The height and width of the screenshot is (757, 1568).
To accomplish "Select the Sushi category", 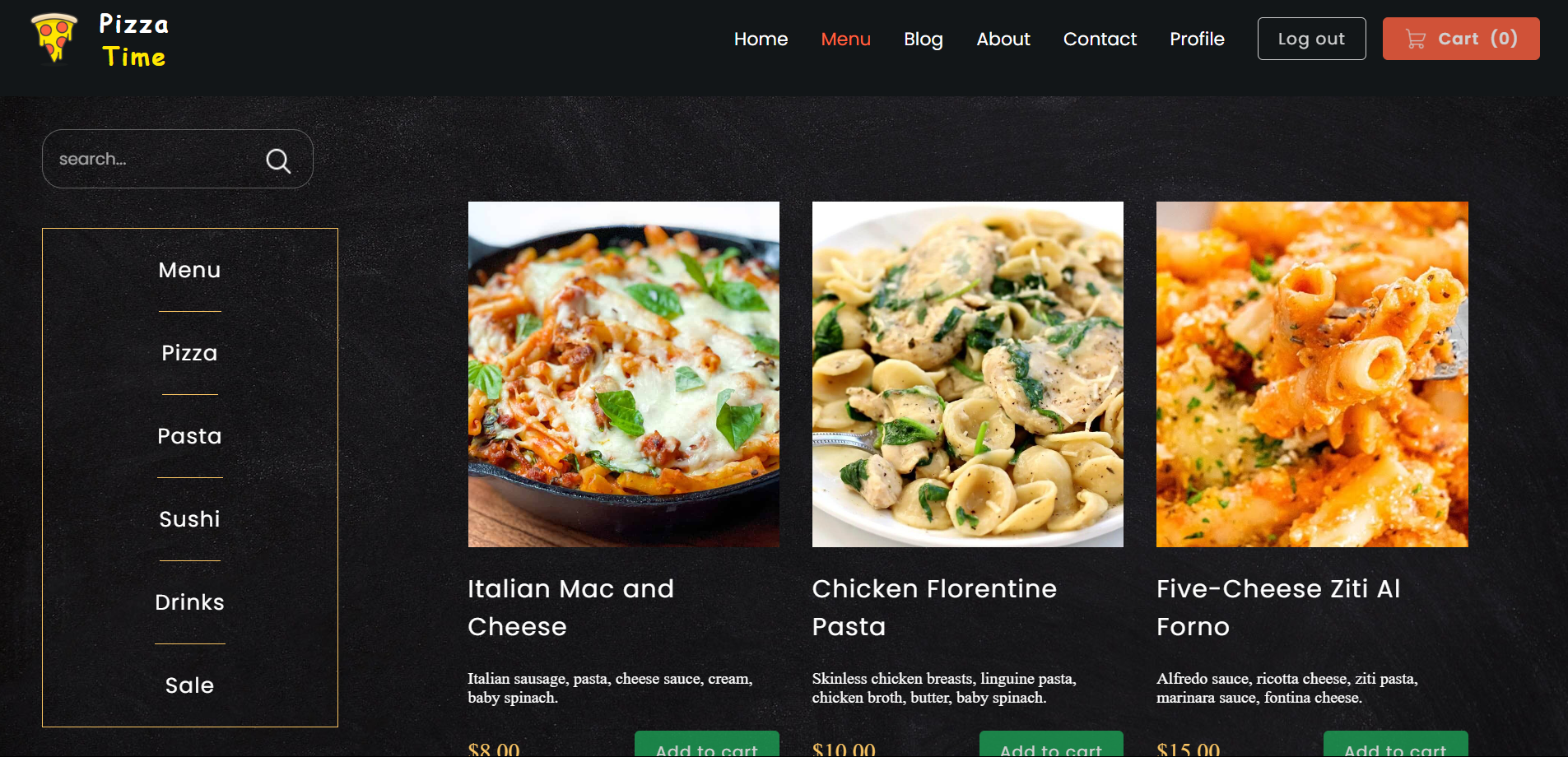I will tap(189, 519).
